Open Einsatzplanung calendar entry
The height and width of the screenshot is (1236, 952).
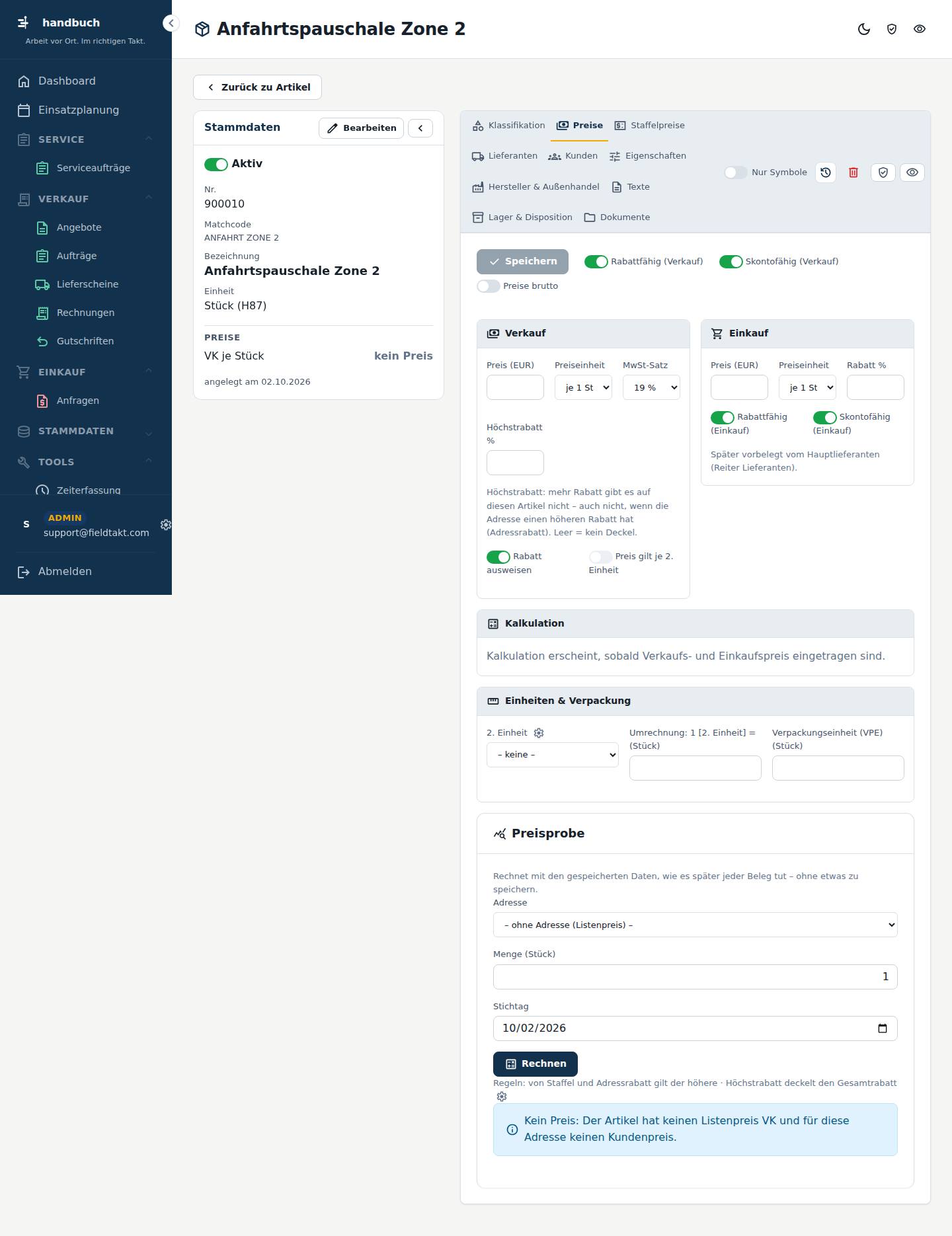coord(86,110)
